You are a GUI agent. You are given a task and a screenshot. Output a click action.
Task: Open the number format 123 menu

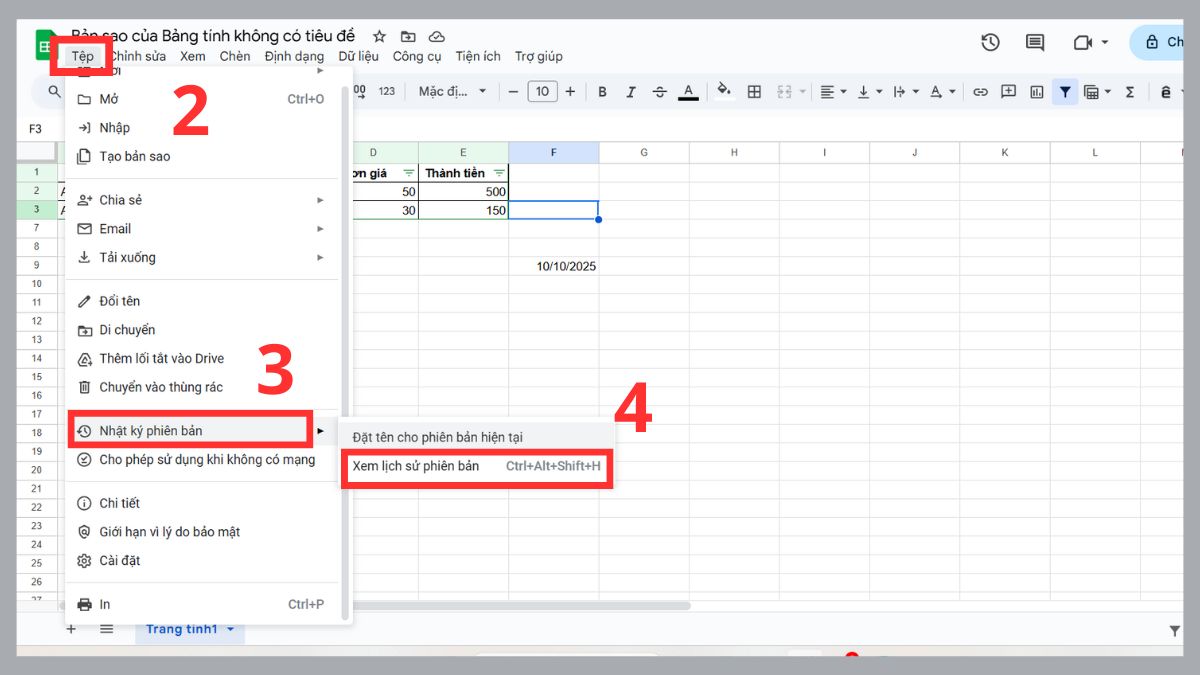click(387, 92)
